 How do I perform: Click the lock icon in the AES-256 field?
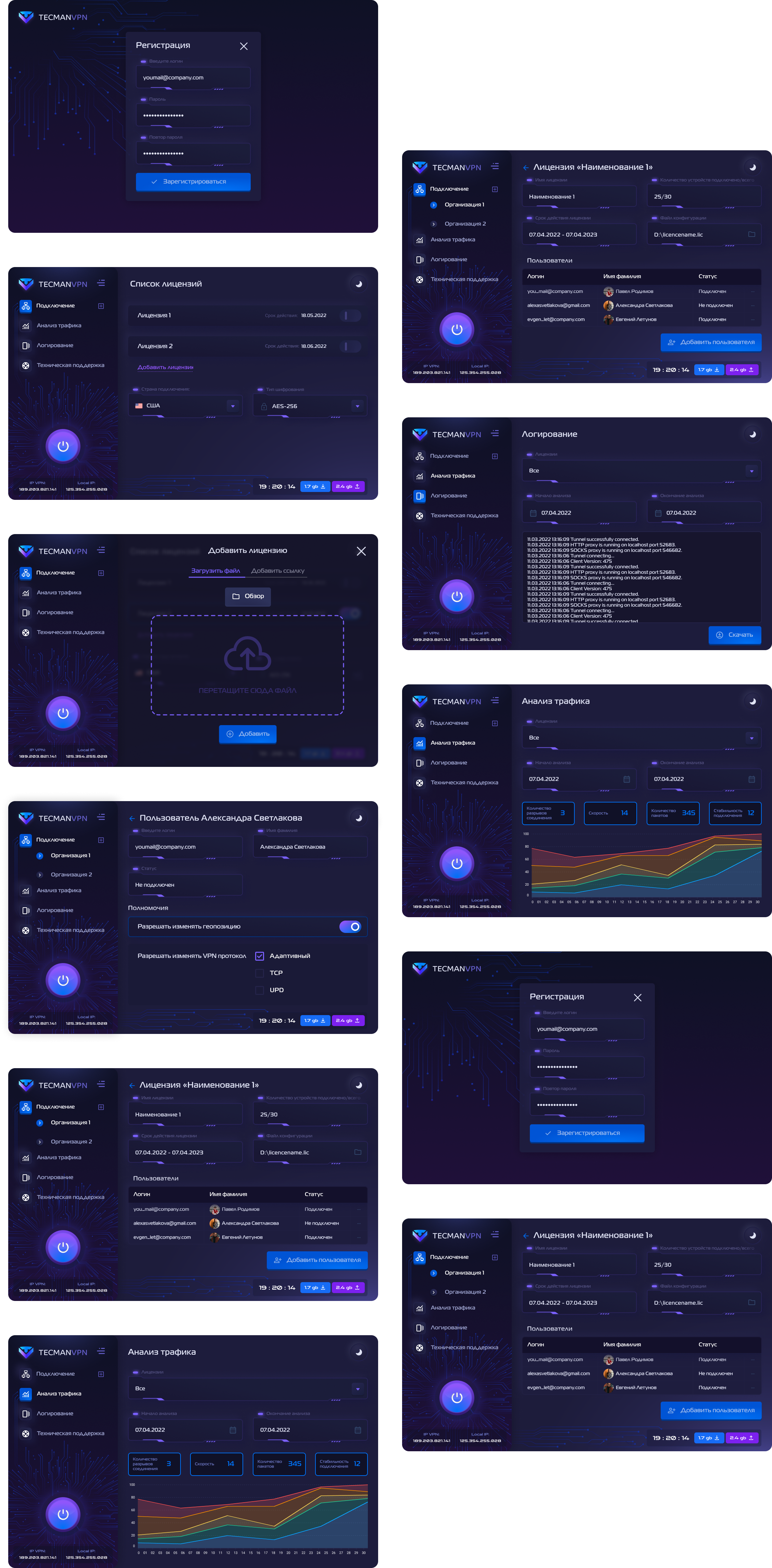(x=264, y=407)
